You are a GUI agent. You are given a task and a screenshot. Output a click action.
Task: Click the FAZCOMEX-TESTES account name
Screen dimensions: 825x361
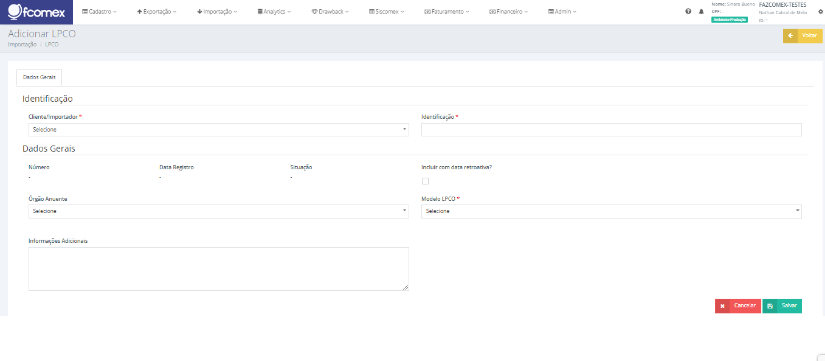[782, 4]
